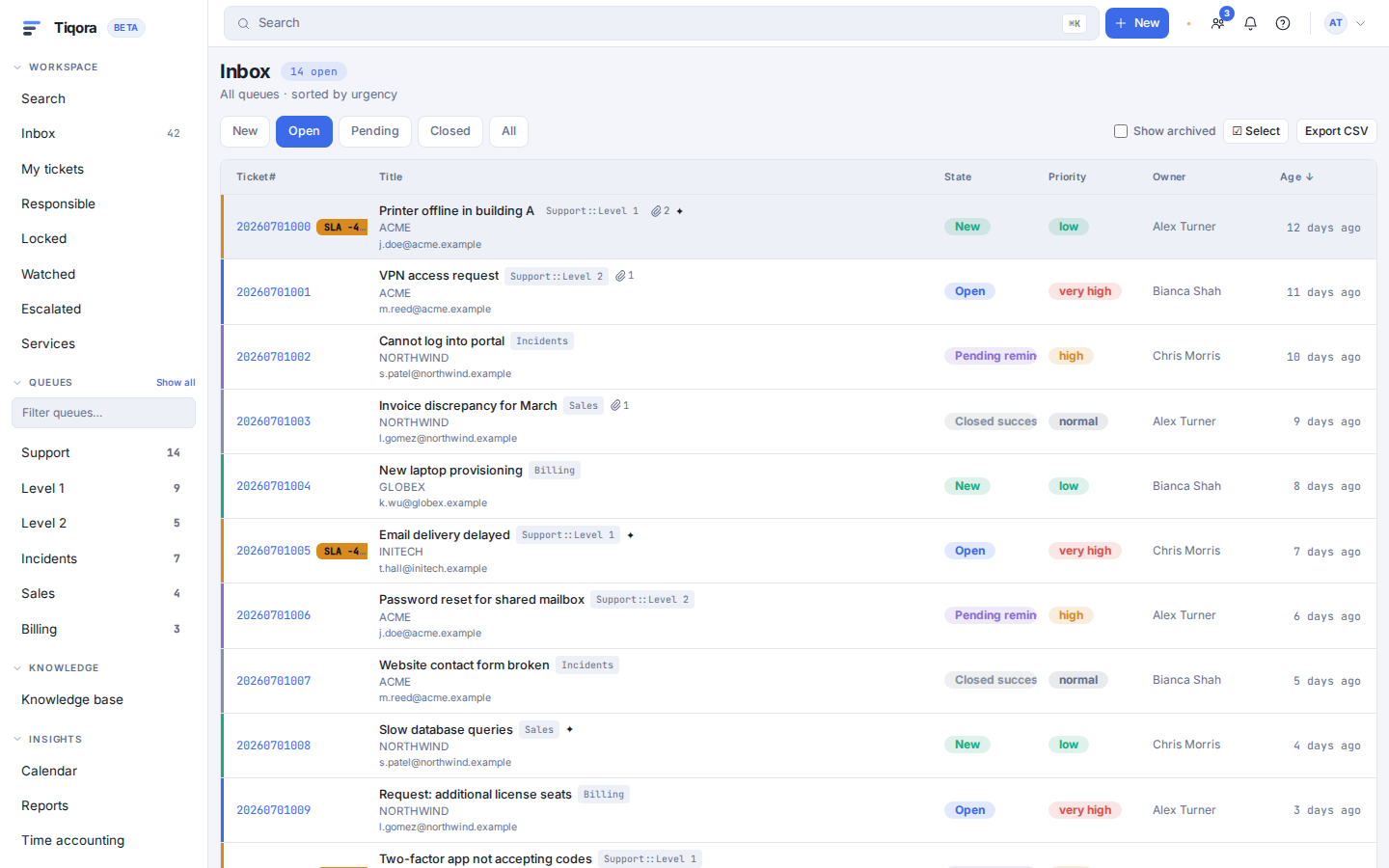
Task: Click the attachment icon on VPN access request
Action: [x=620, y=276]
